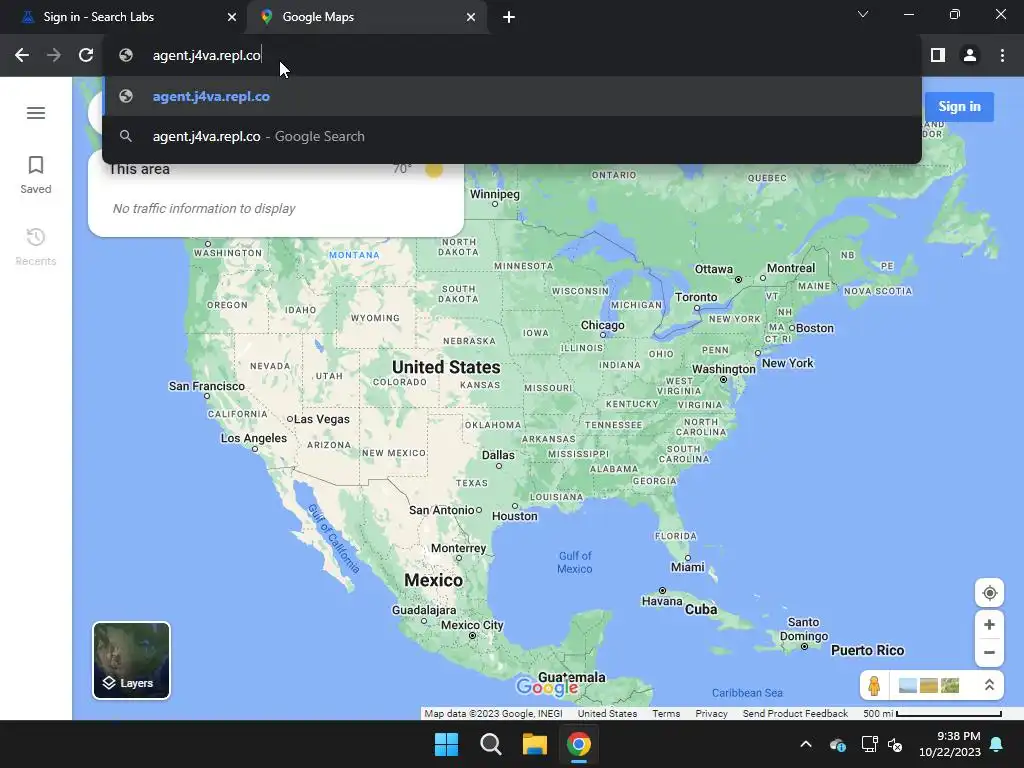Click the New York map label

click(788, 363)
